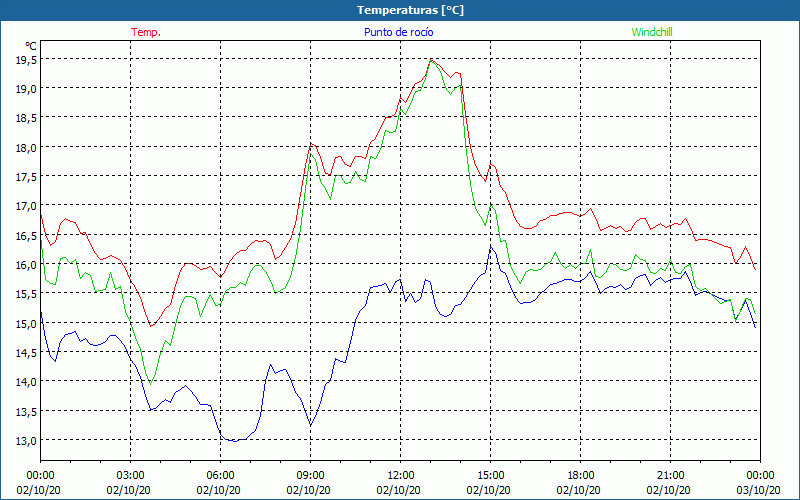Click the 18:00 time axis label
The image size is (800, 500).
pyautogui.click(x=581, y=476)
